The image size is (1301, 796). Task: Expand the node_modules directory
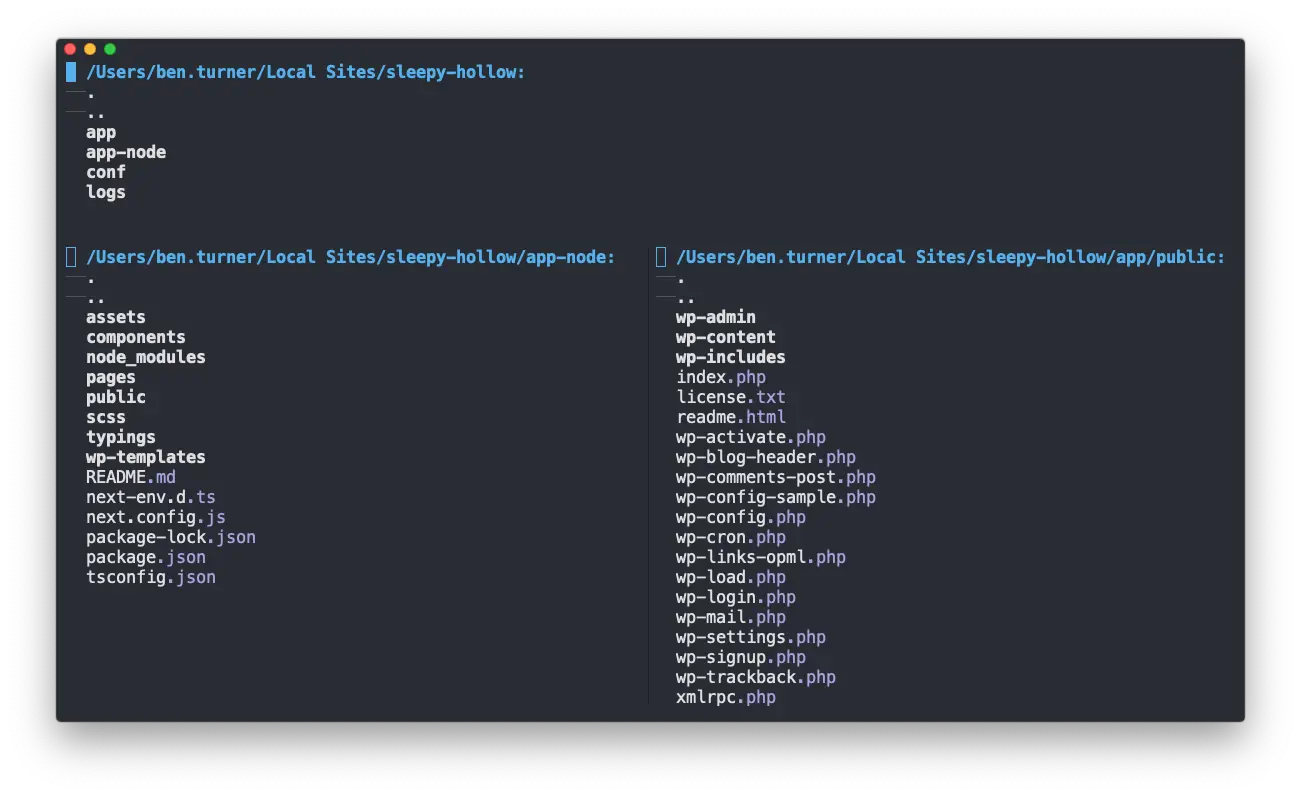(x=146, y=357)
